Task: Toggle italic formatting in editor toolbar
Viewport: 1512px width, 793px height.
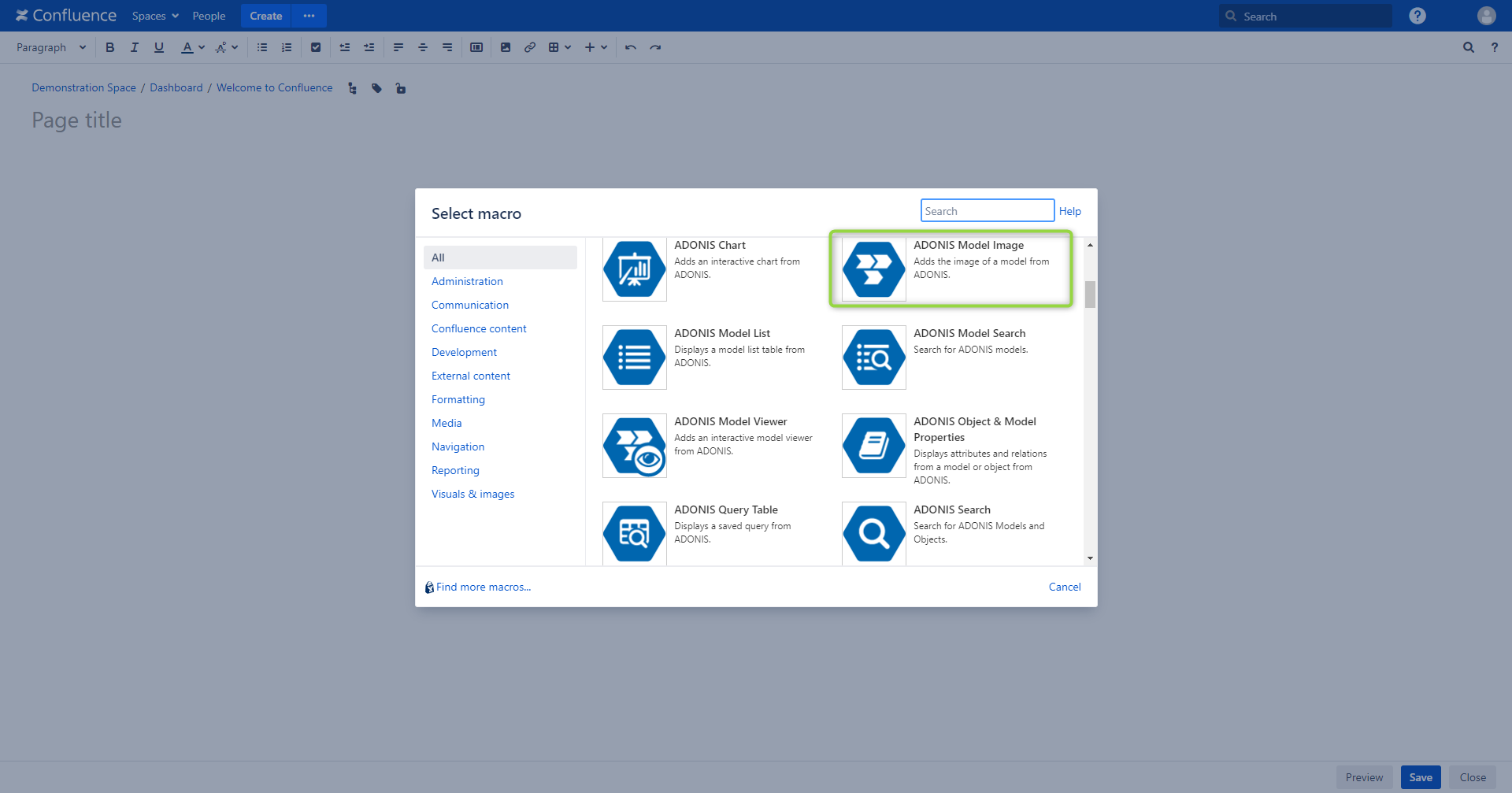Action: tap(134, 47)
